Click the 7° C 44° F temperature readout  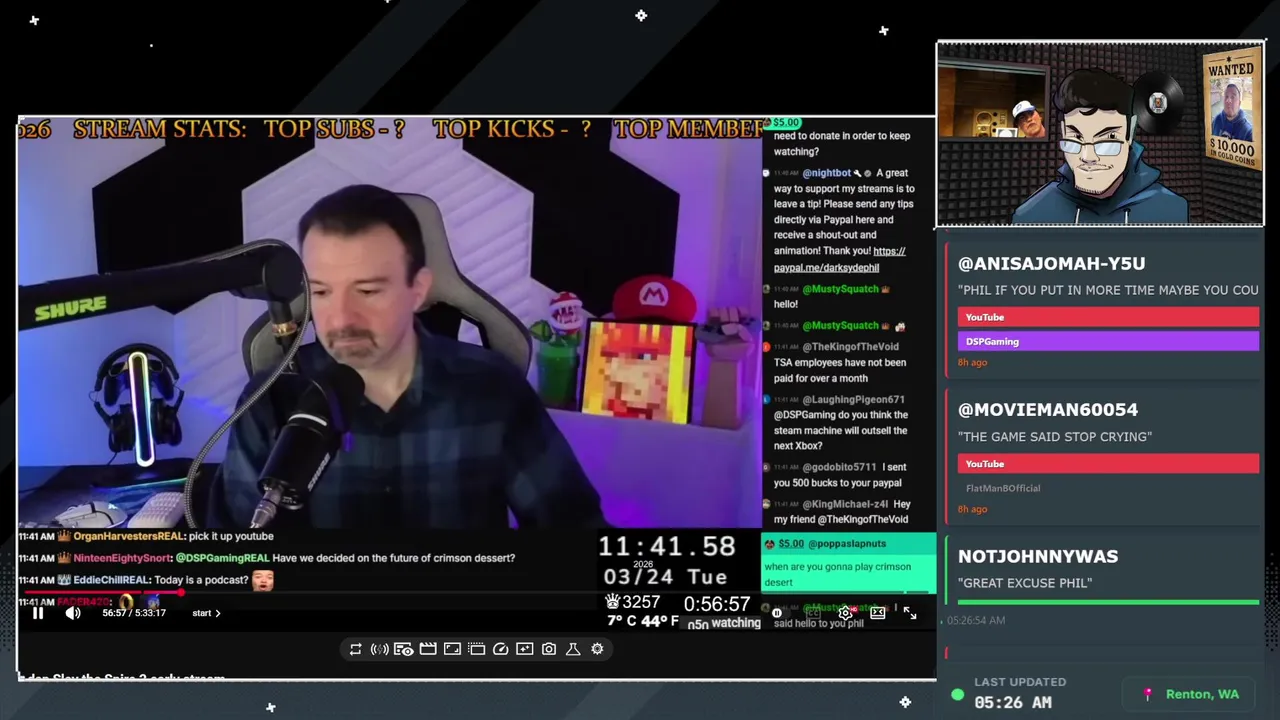coord(642,621)
